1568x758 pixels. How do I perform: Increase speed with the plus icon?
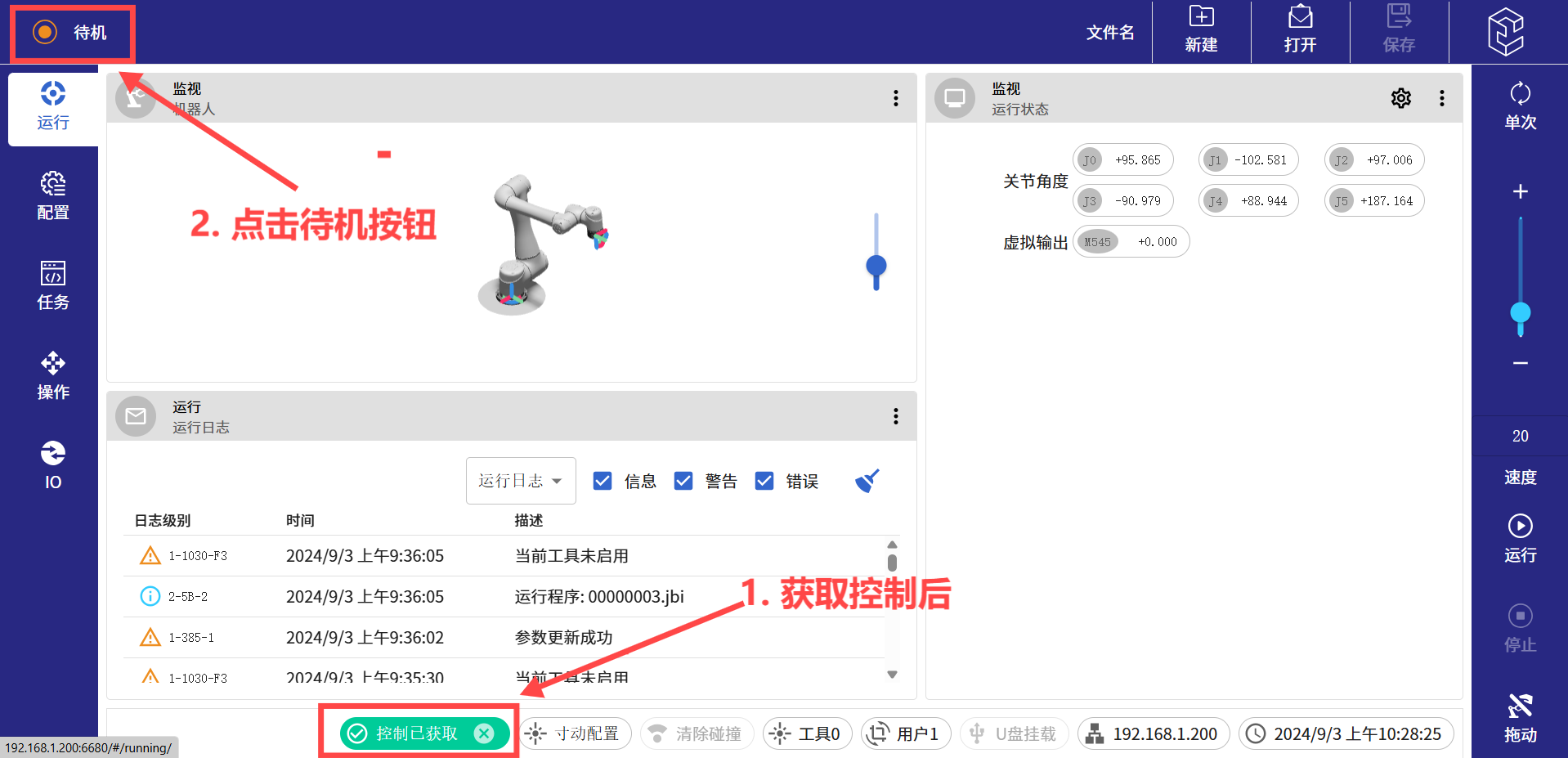pyautogui.click(x=1520, y=191)
